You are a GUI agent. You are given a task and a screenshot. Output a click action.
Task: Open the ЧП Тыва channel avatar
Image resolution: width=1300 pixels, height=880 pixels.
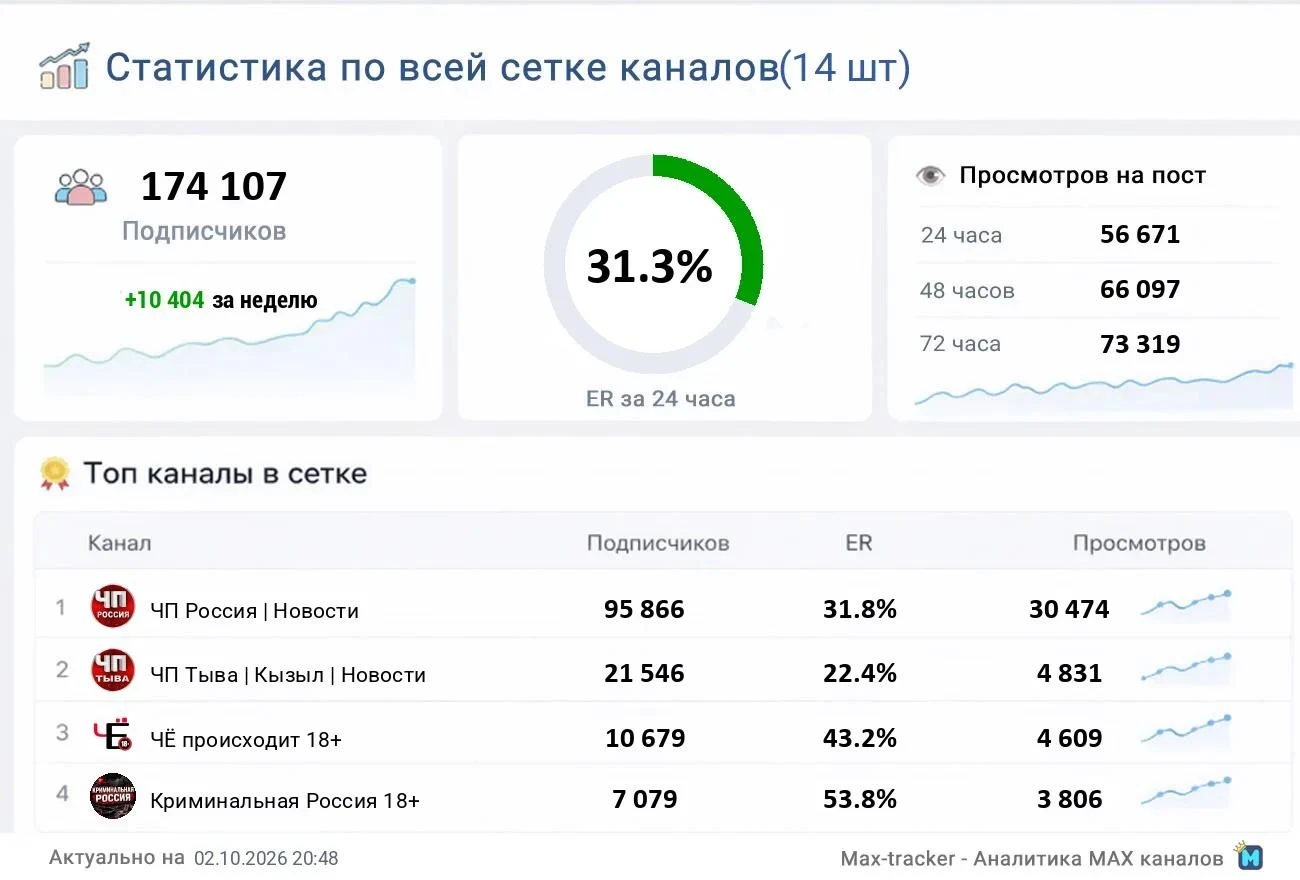tap(113, 670)
